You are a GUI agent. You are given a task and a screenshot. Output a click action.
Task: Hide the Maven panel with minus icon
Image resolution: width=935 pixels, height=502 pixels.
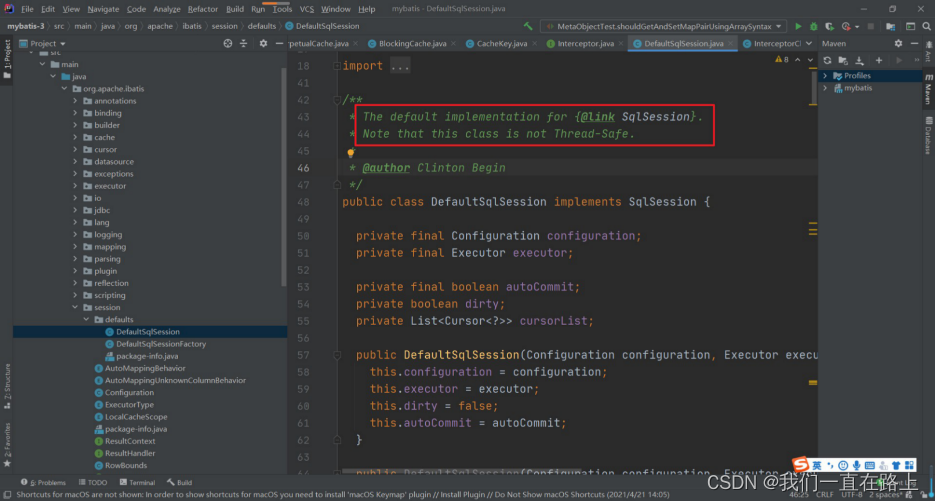tap(914, 44)
